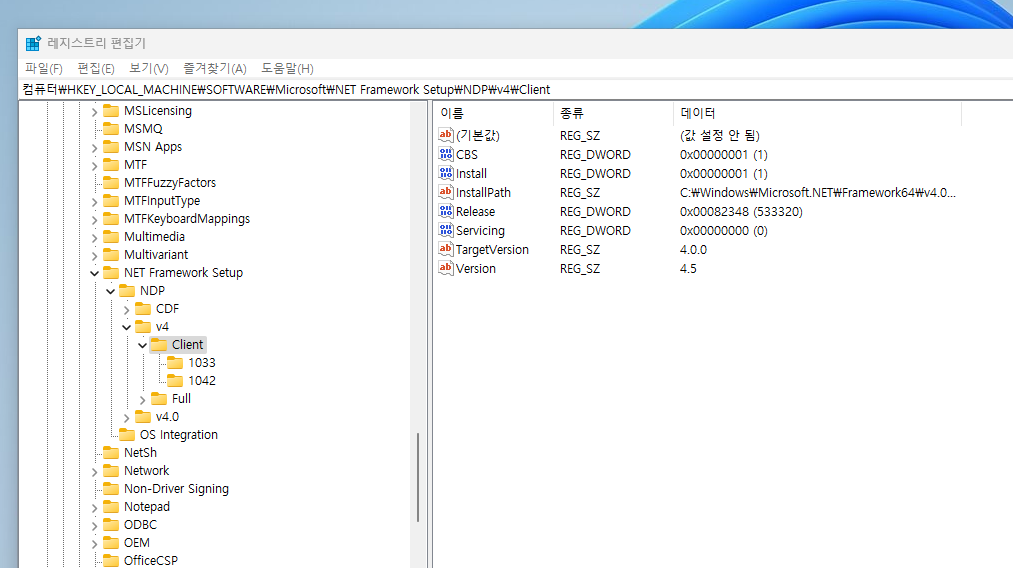Select the Release DWORD value icon
Viewport: 1013px width, 568px height.
click(446, 211)
